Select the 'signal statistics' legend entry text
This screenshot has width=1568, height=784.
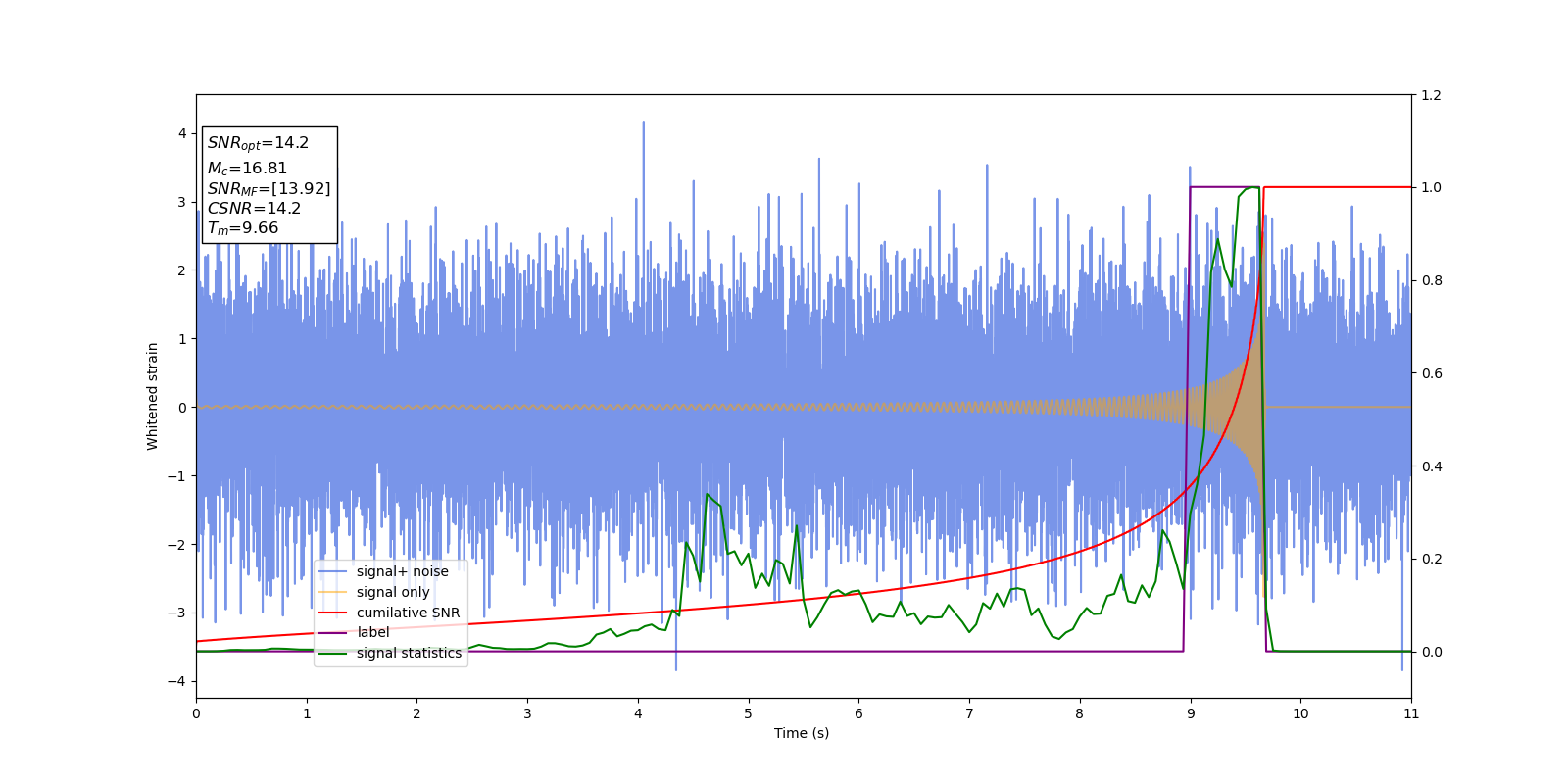click(x=409, y=653)
